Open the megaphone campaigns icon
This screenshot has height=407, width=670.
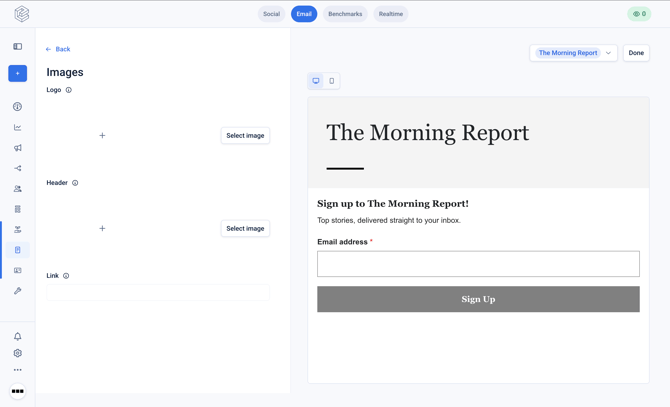point(18,148)
